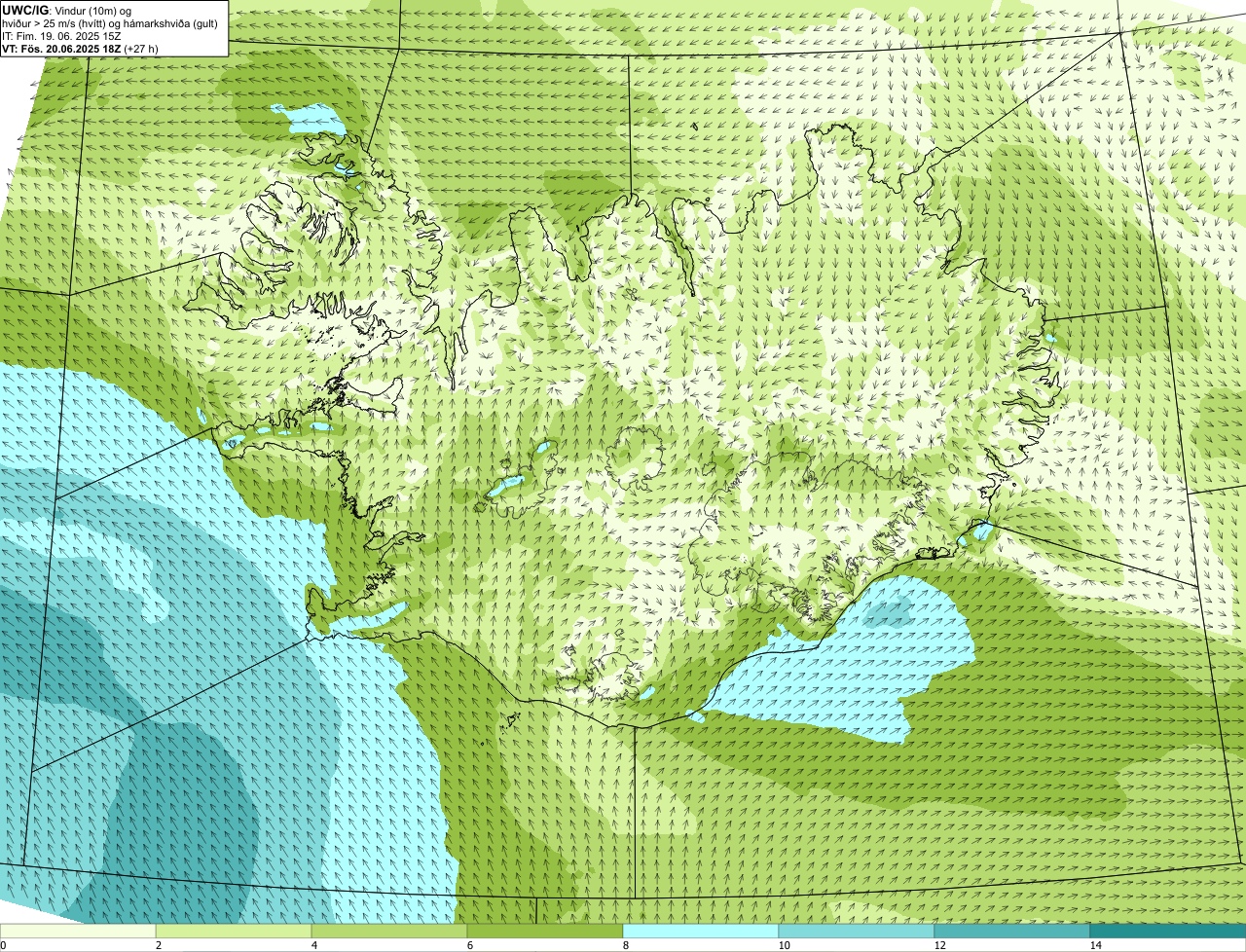Pick the 12–14 m/s teal legend band
1246x952 pixels.
coord(1012,931)
